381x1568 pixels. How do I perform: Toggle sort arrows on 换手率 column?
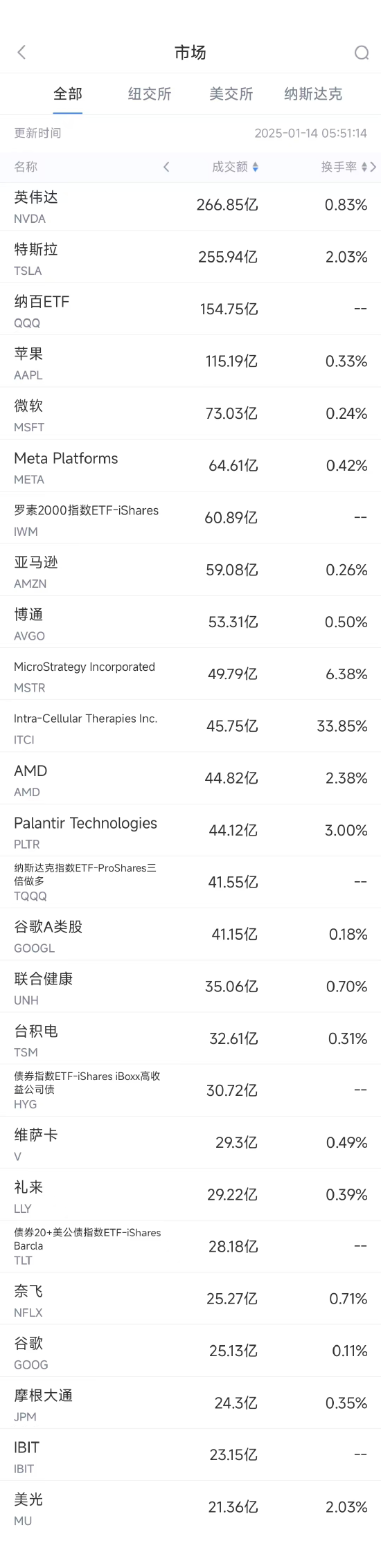pos(364,167)
